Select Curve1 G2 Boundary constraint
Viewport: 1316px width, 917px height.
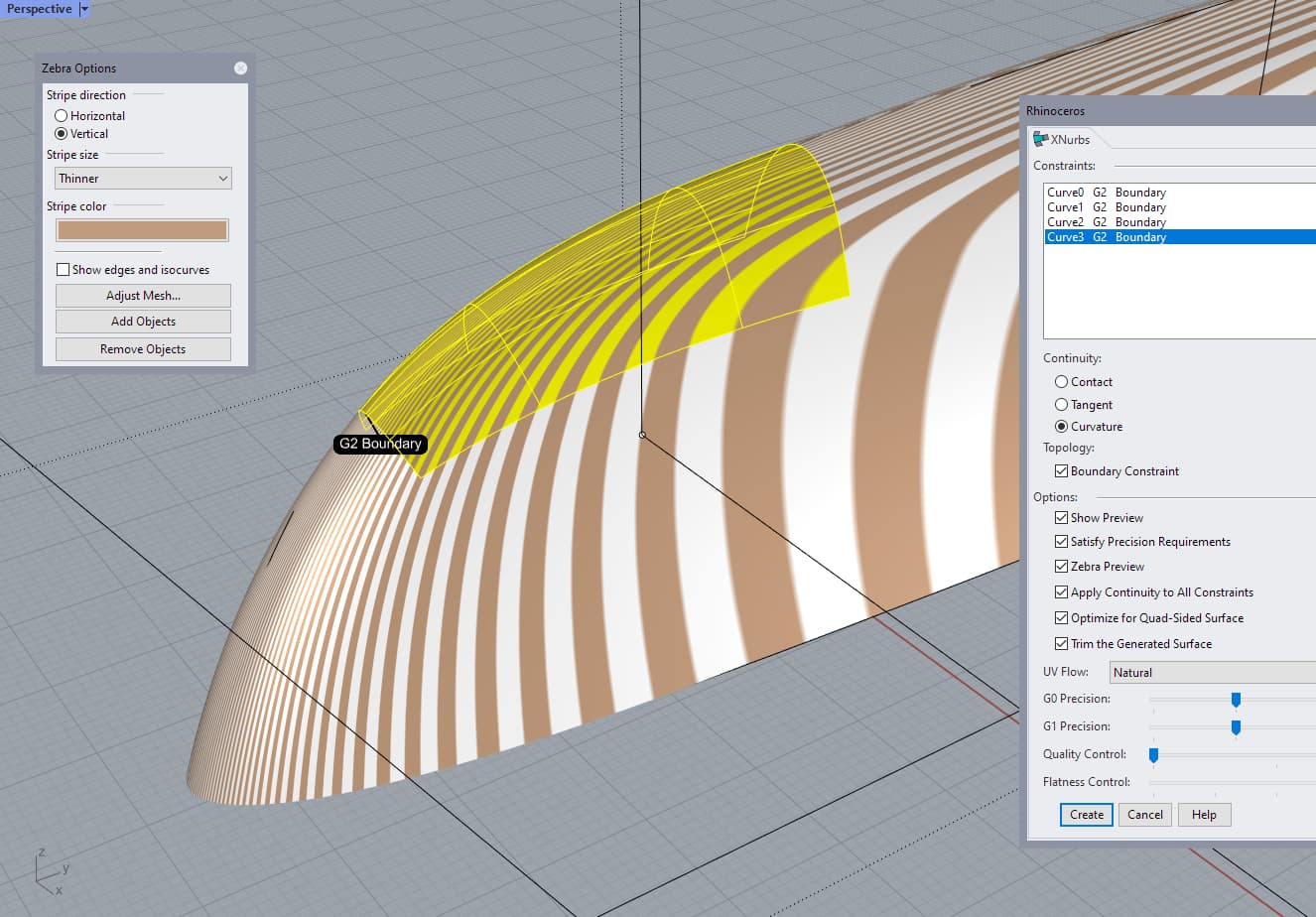click(1180, 207)
